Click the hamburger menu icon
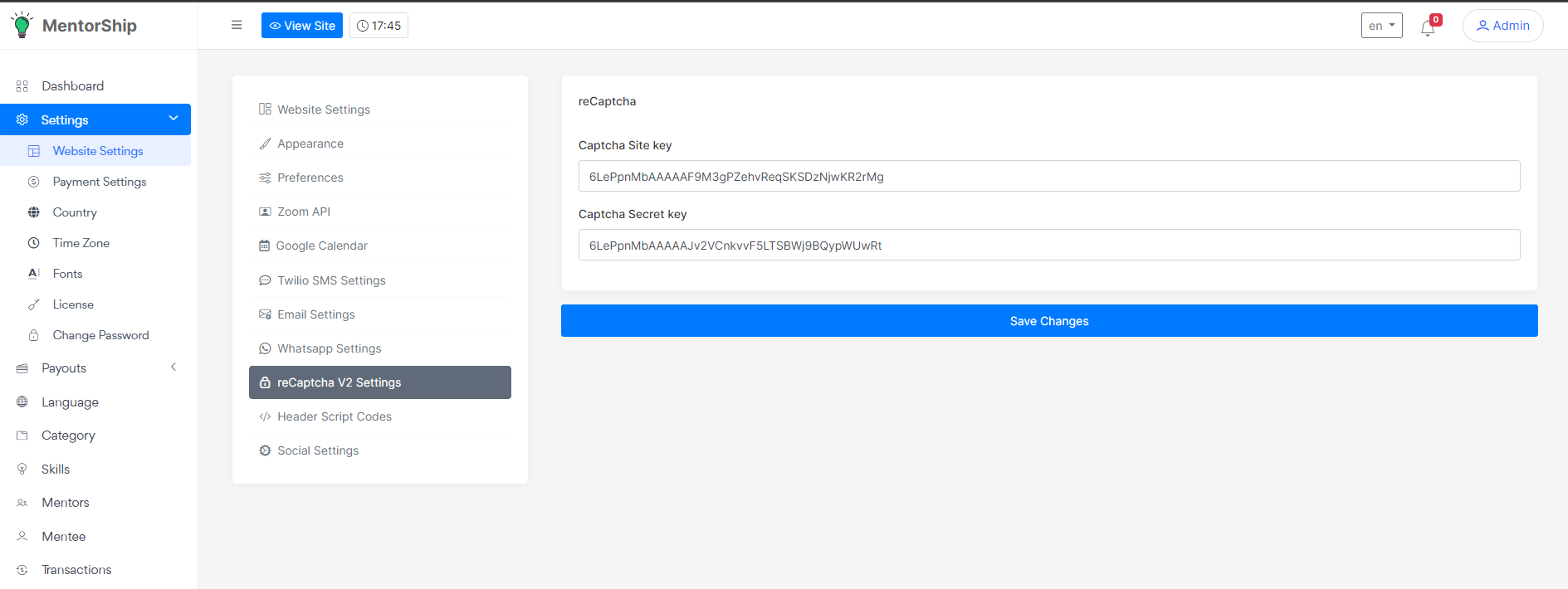 point(237,25)
